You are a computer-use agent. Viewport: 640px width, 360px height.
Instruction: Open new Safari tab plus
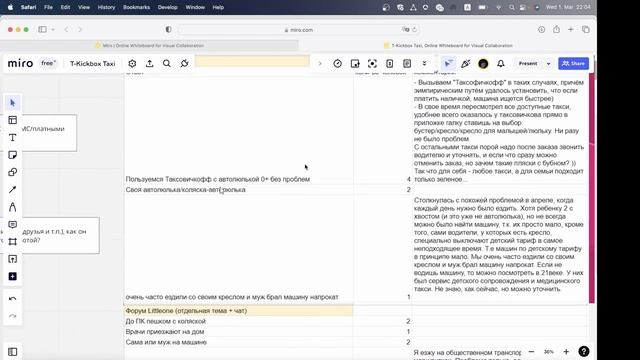point(571,29)
